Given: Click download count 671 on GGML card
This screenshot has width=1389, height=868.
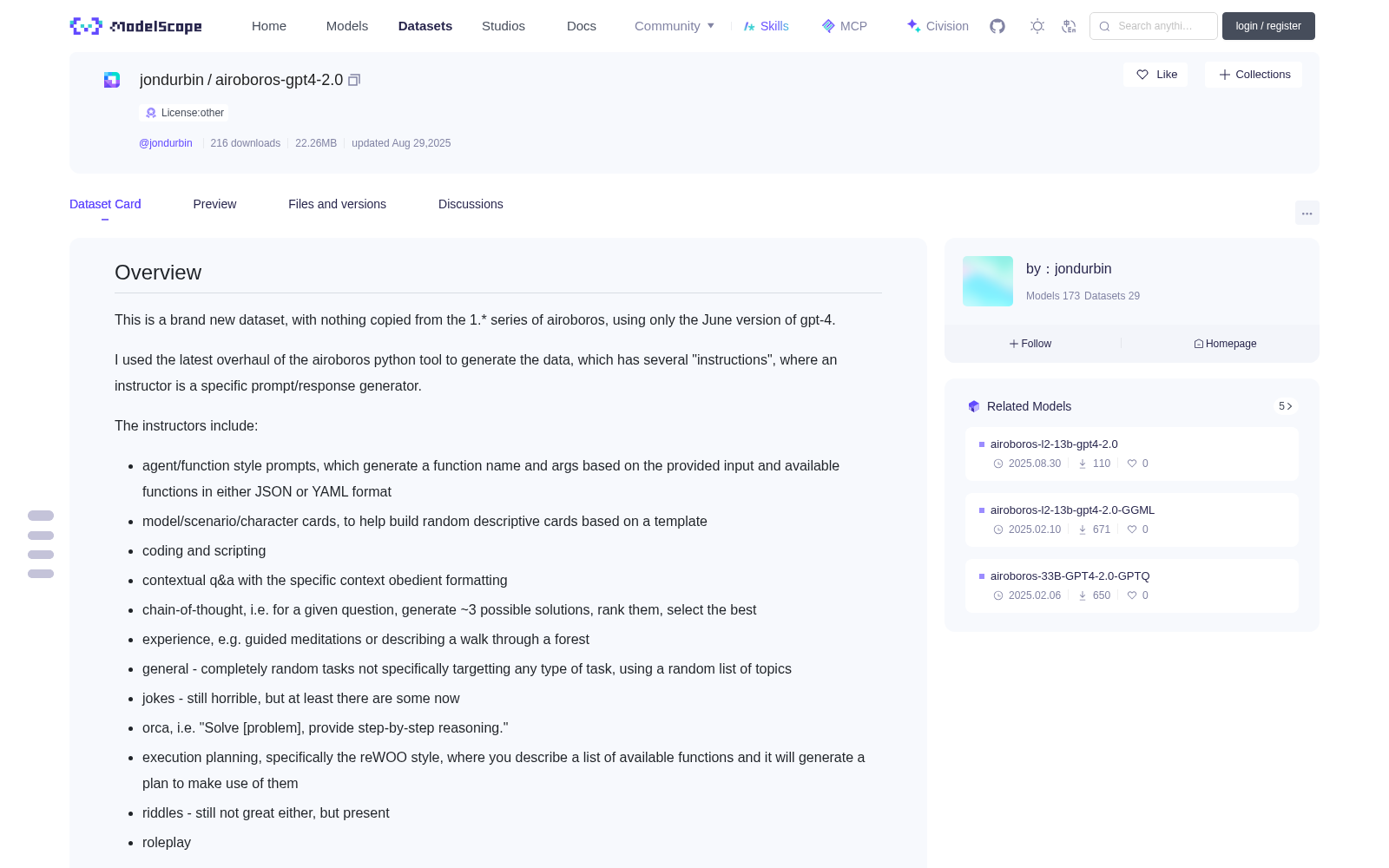Looking at the screenshot, I should (x=1102, y=529).
